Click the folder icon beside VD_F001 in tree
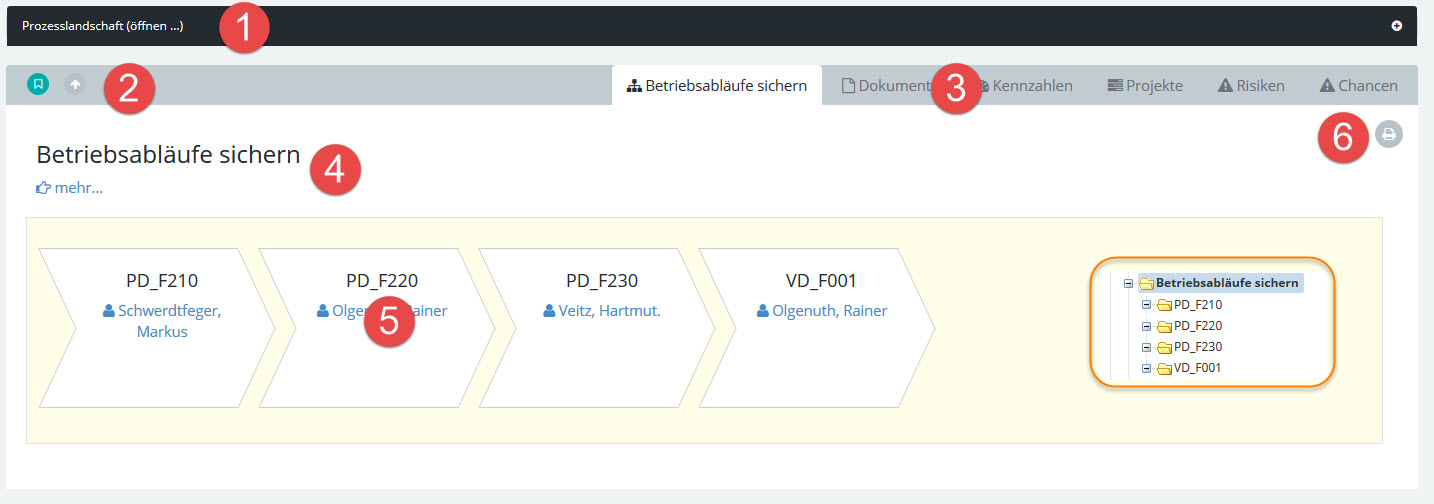The height and width of the screenshot is (504, 1434). pos(1164,368)
